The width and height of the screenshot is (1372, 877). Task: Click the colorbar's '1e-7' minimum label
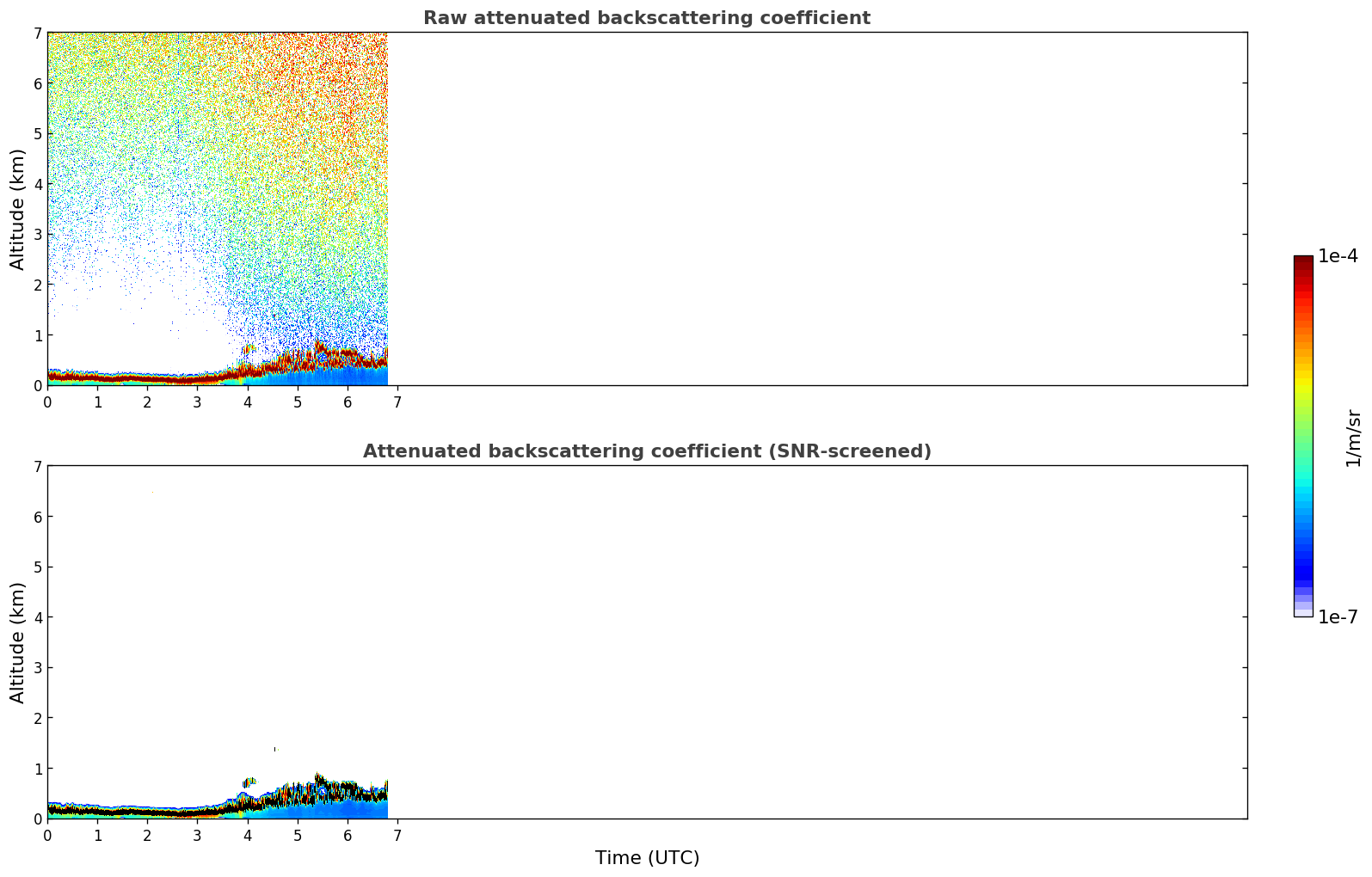(x=1338, y=616)
